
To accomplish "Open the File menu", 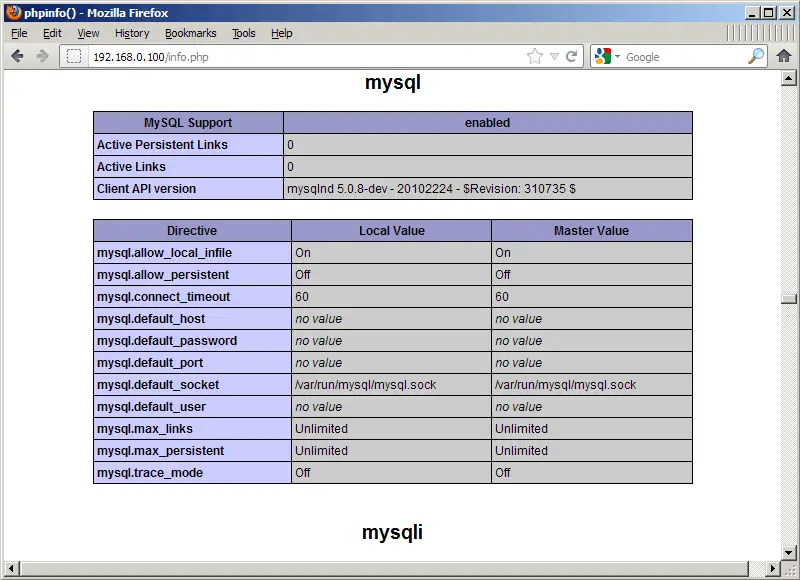I will tap(19, 33).
